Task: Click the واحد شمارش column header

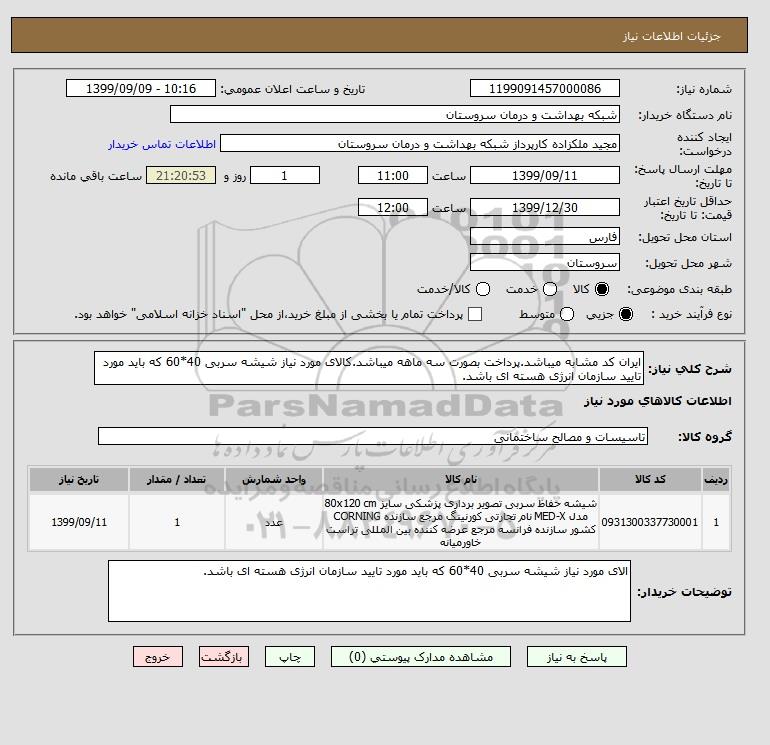Action: [274, 479]
